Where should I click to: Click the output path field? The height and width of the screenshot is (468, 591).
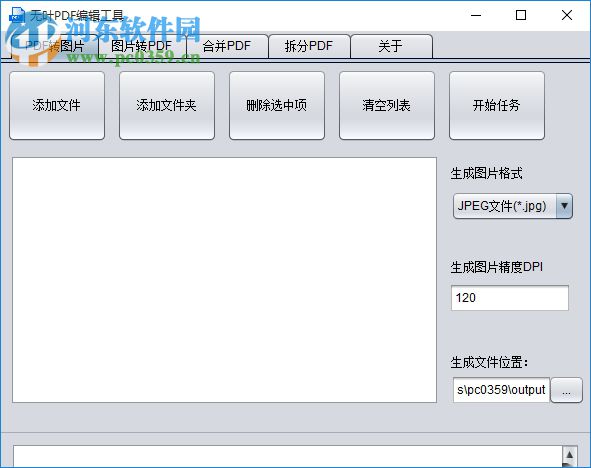tap(501, 390)
